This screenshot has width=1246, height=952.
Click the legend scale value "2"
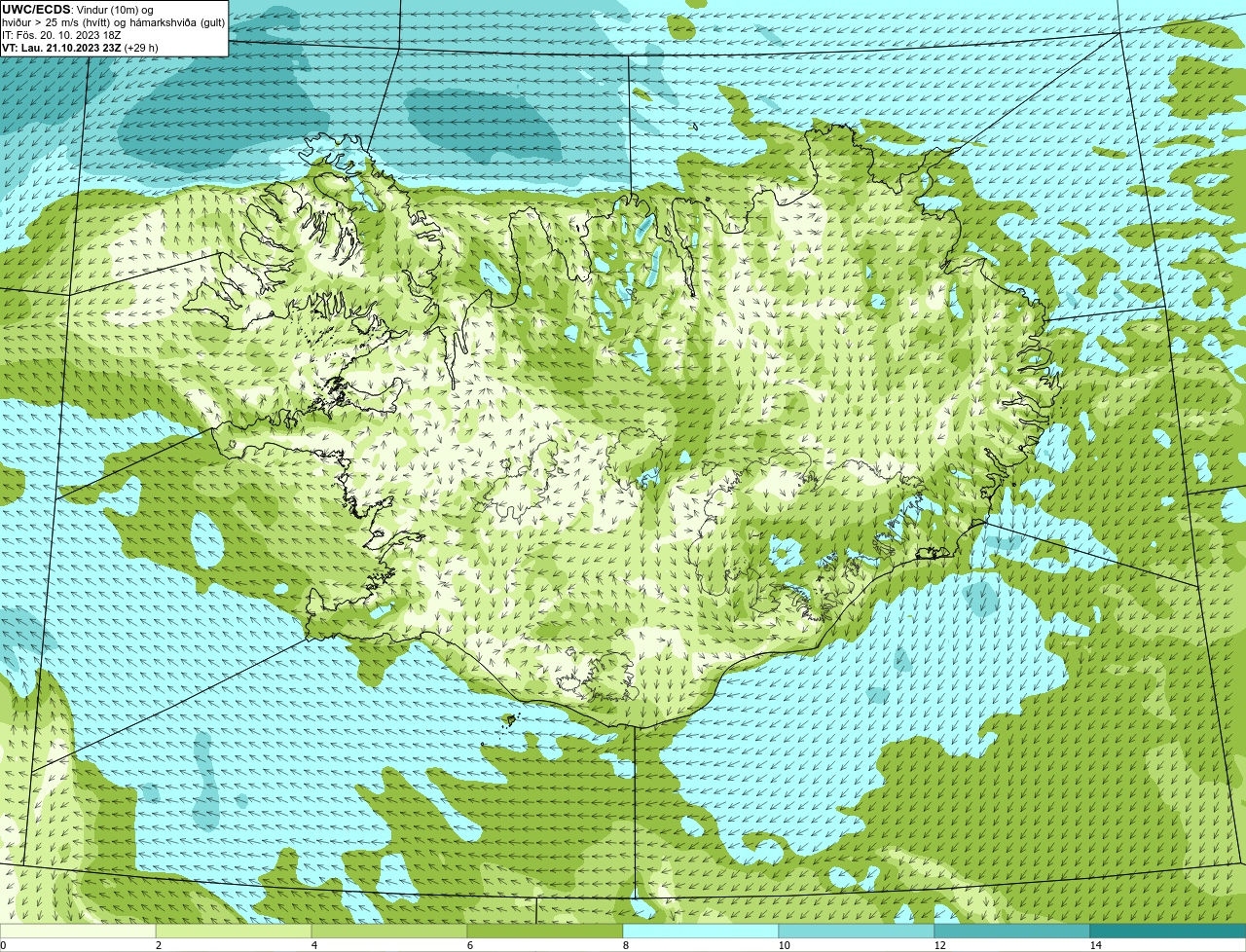click(x=158, y=945)
